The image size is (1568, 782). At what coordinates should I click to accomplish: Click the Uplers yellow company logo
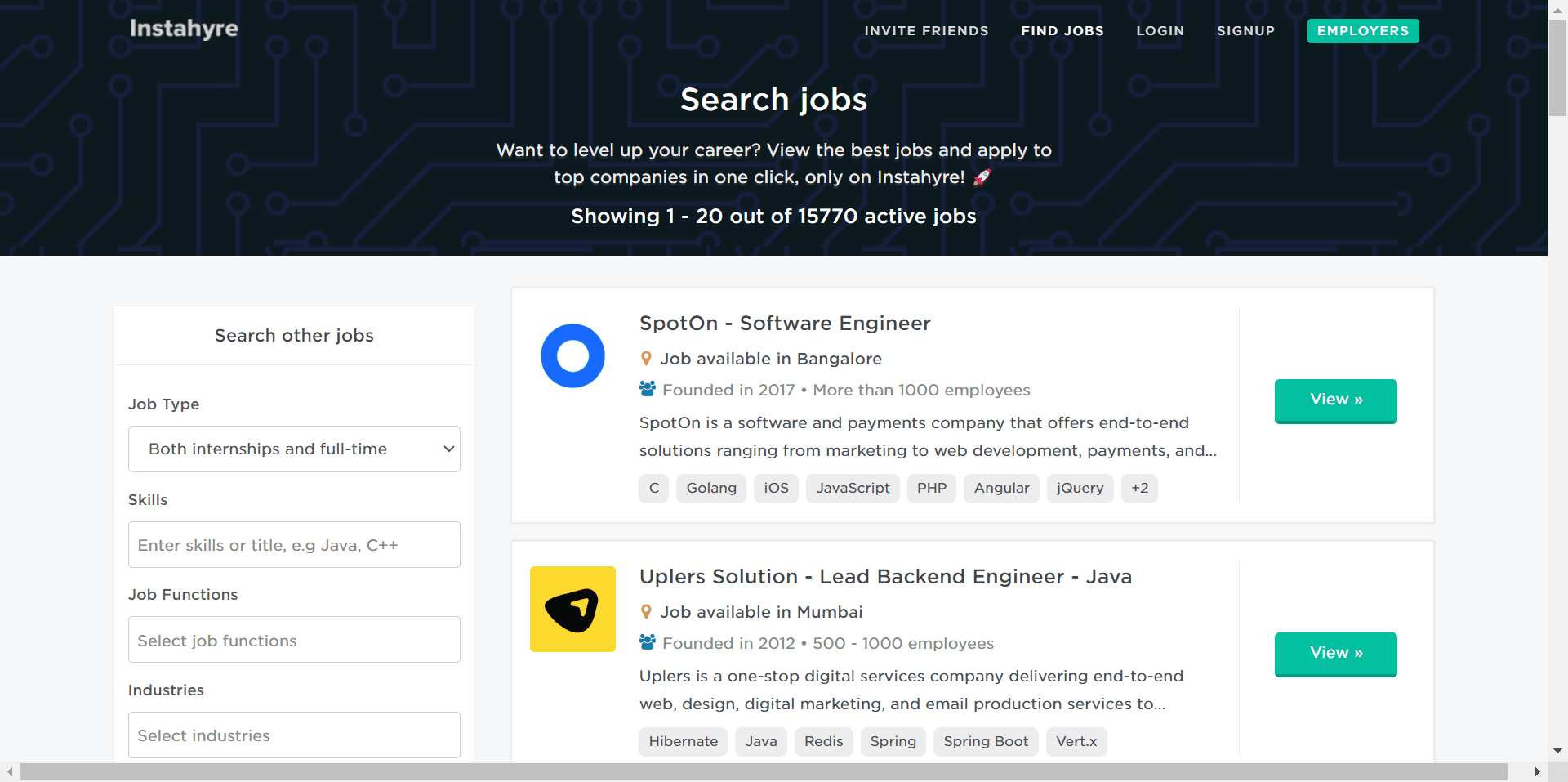point(572,609)
